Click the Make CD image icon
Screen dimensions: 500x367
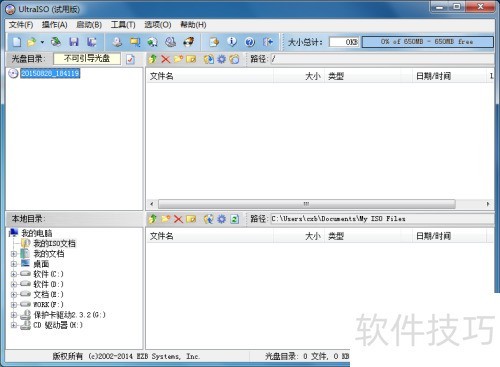[x=117, y=42]
